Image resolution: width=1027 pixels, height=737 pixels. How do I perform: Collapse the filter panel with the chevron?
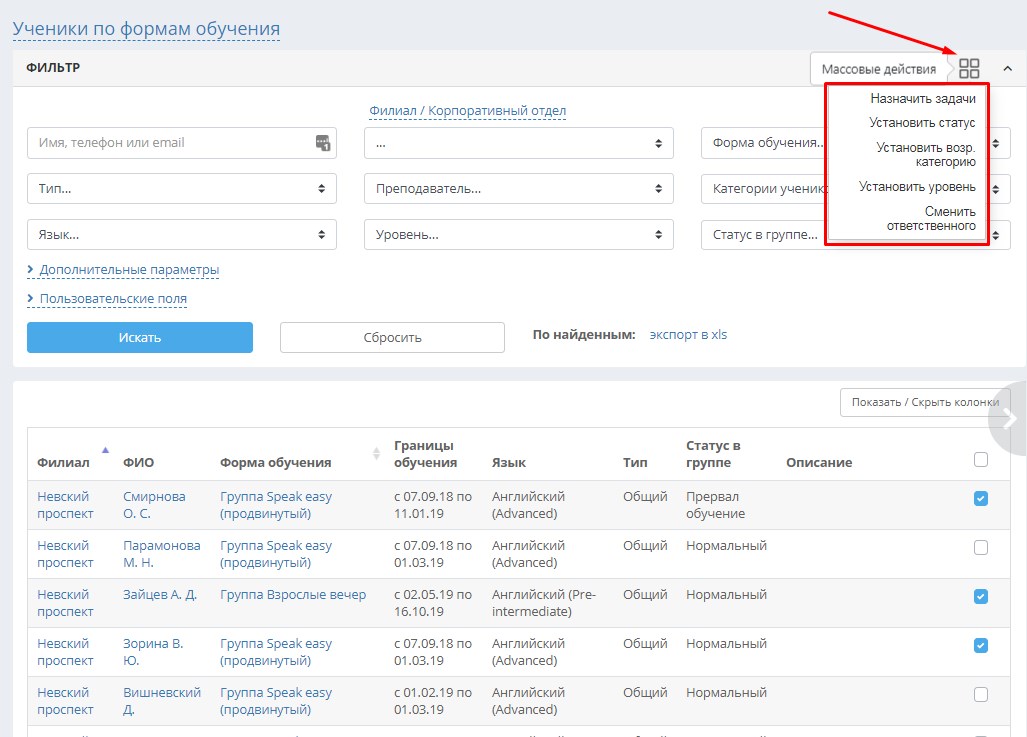coord(1007,68)
